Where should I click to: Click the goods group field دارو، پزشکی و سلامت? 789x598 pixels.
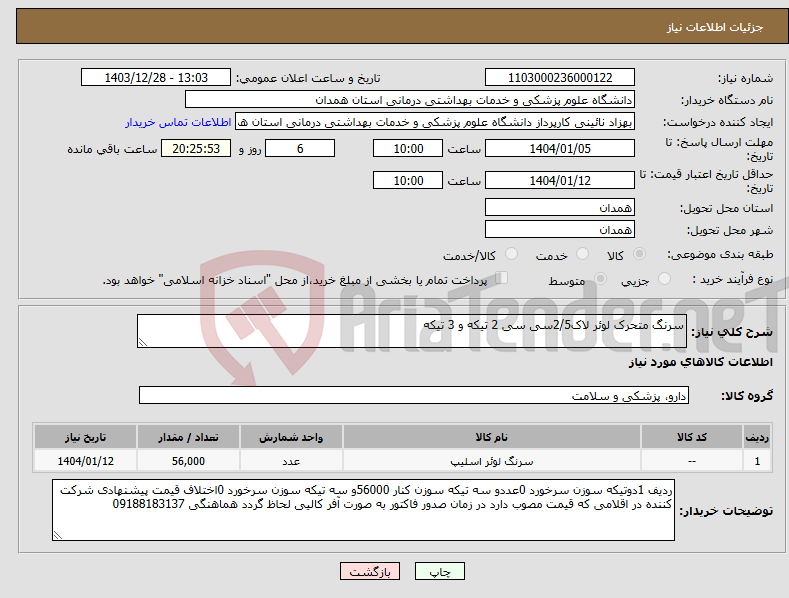(414, 396)
